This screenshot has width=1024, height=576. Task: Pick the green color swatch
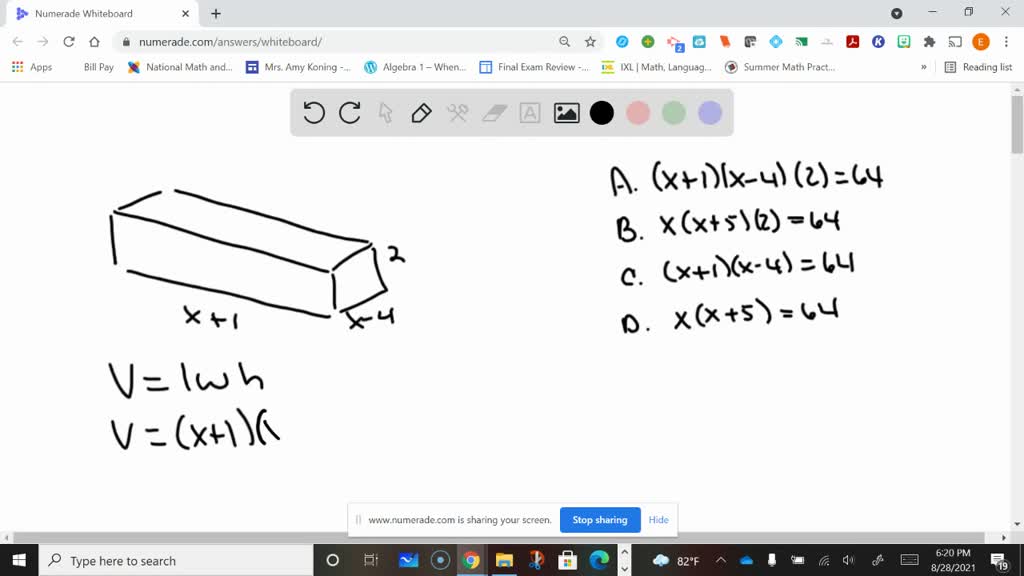[x=673, y=113]
